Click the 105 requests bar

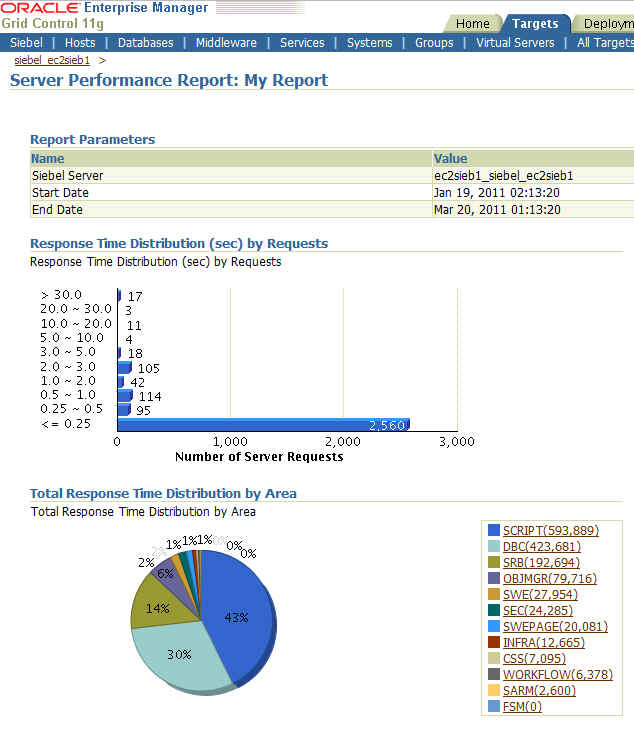point(124,368)
